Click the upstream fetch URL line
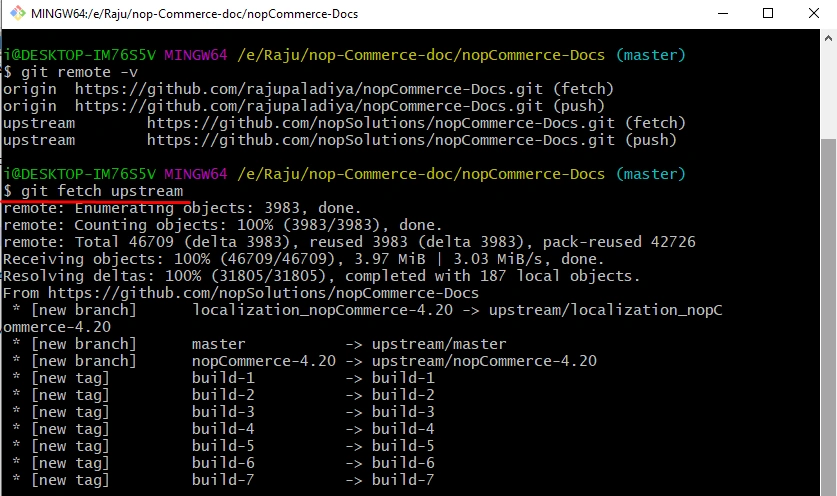 (x=344, y=123)
